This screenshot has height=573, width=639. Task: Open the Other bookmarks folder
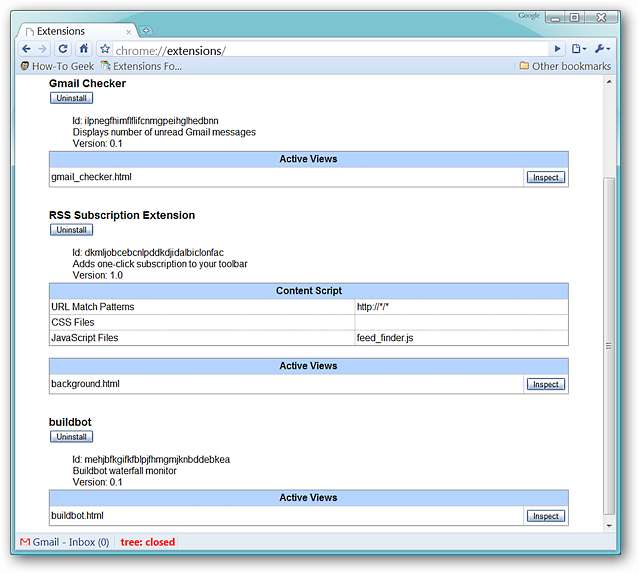click(x=564, y=66)
